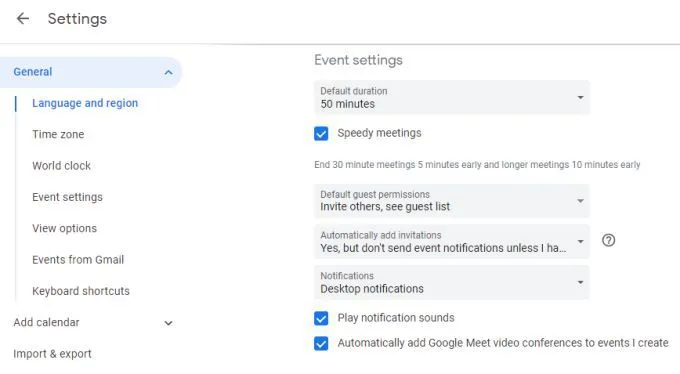Open the Add calendar section
The width and height of the screenshot is (680, 374).
pyautogui.click(x=46, y=322)
